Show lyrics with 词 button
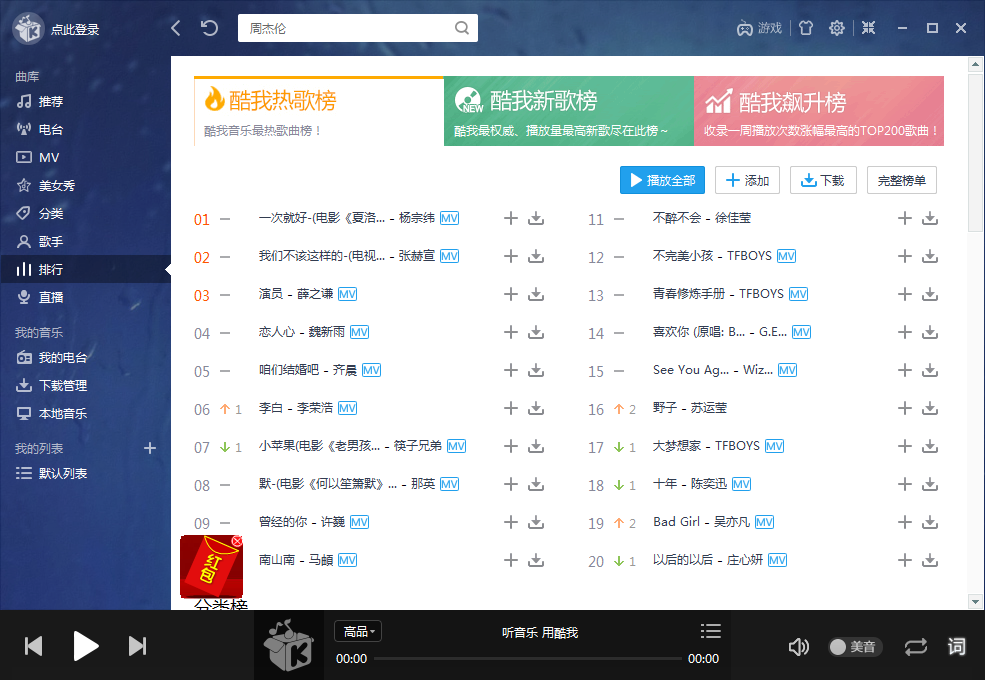 pyautogui.click(x=957, y=646)
